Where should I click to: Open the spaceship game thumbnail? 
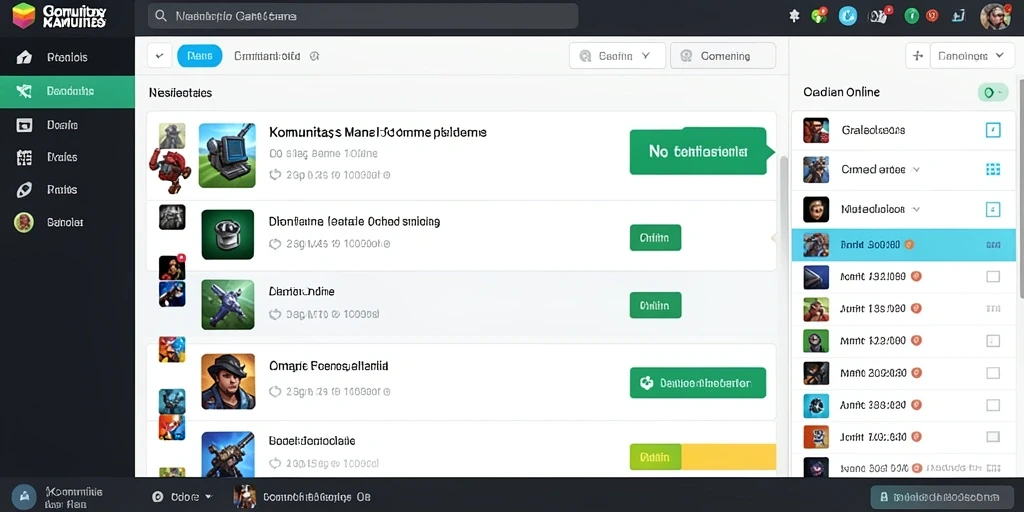227,304
